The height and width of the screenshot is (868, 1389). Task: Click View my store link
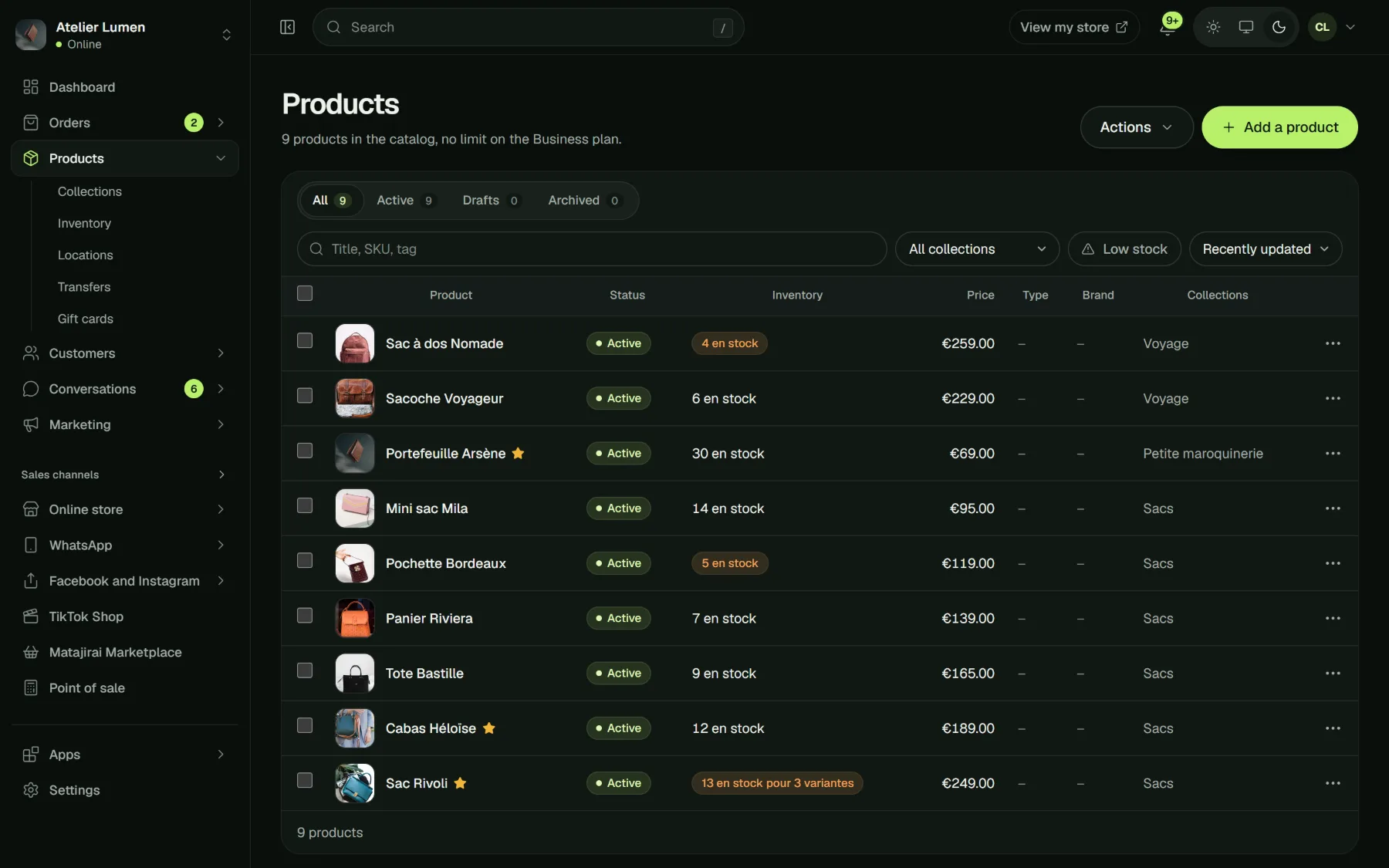pos(1073,27)
